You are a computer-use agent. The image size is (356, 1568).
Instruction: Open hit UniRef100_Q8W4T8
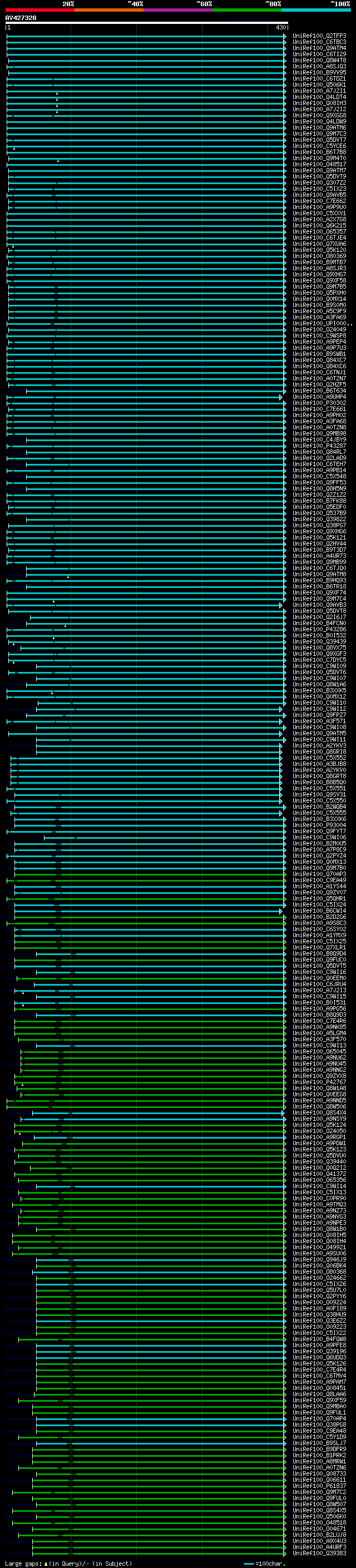click(x=319, y=60)
